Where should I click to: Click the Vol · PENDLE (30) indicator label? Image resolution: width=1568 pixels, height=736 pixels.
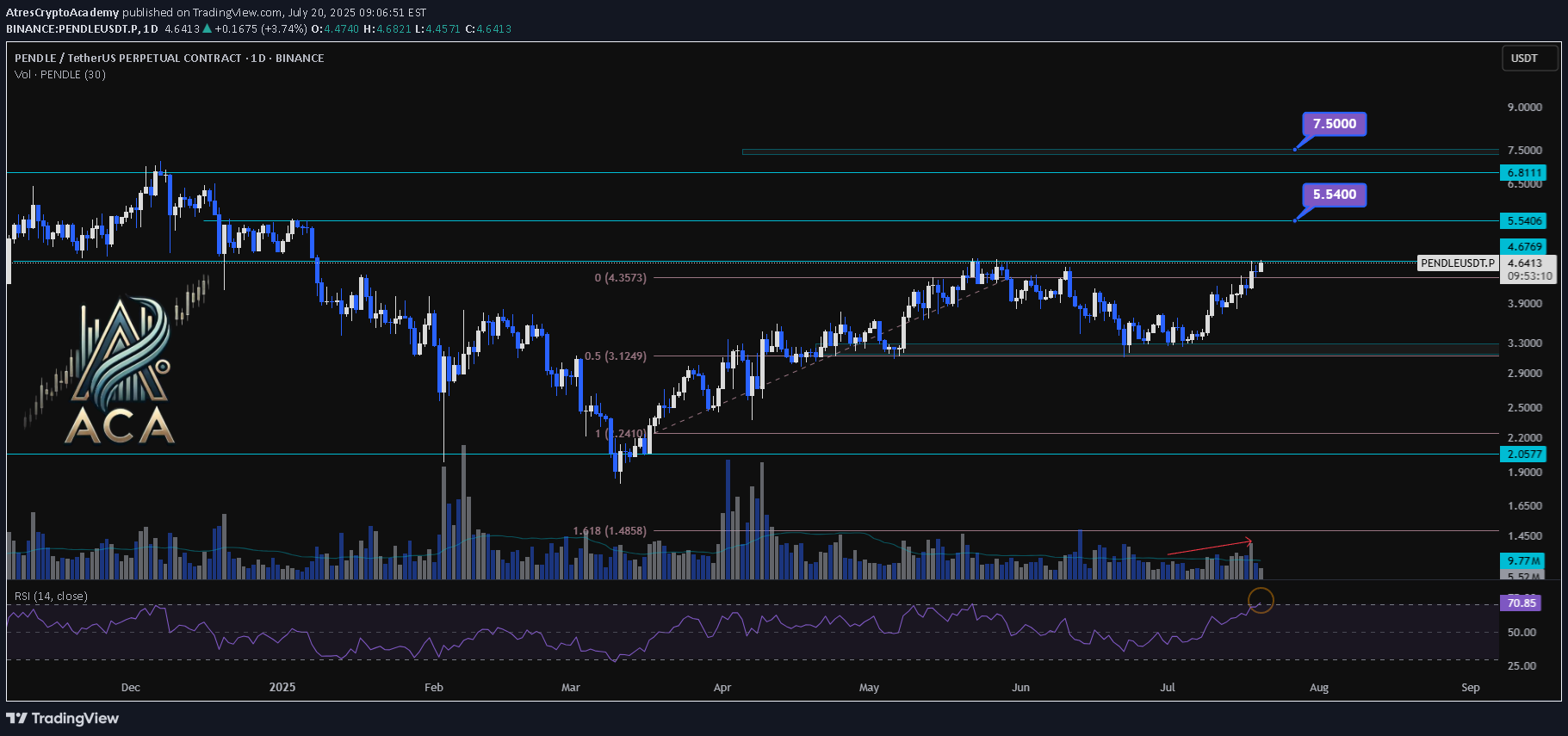pos(60,75)
